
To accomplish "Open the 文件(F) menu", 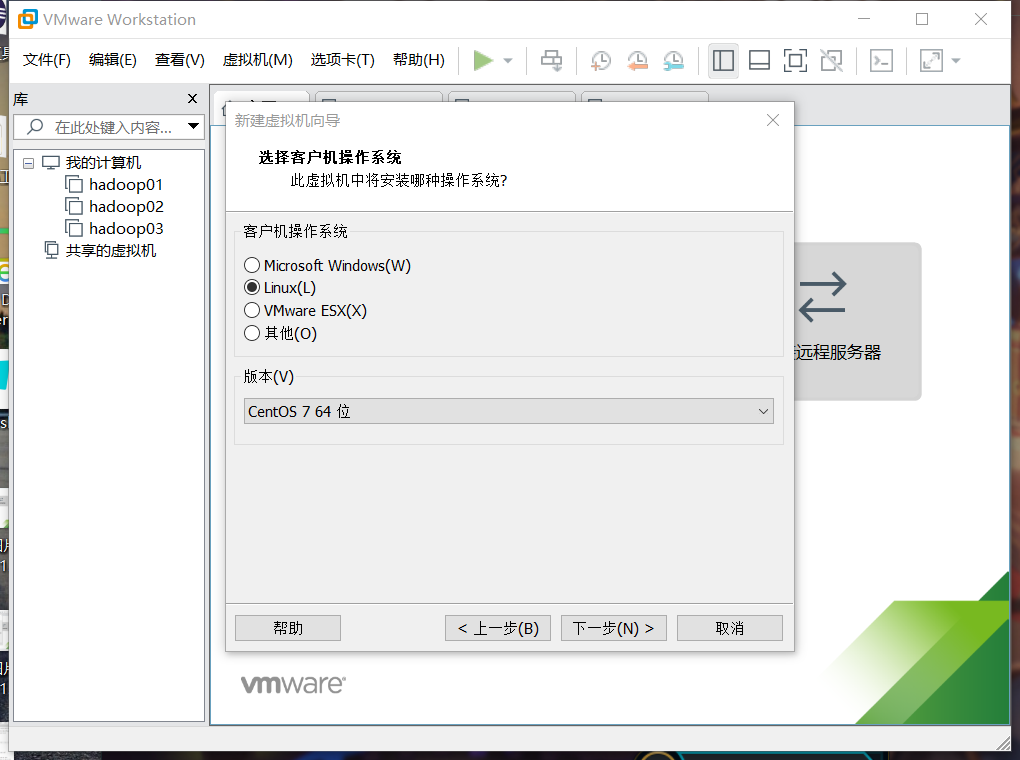I will pyautogui.click(x=47, y=60).
